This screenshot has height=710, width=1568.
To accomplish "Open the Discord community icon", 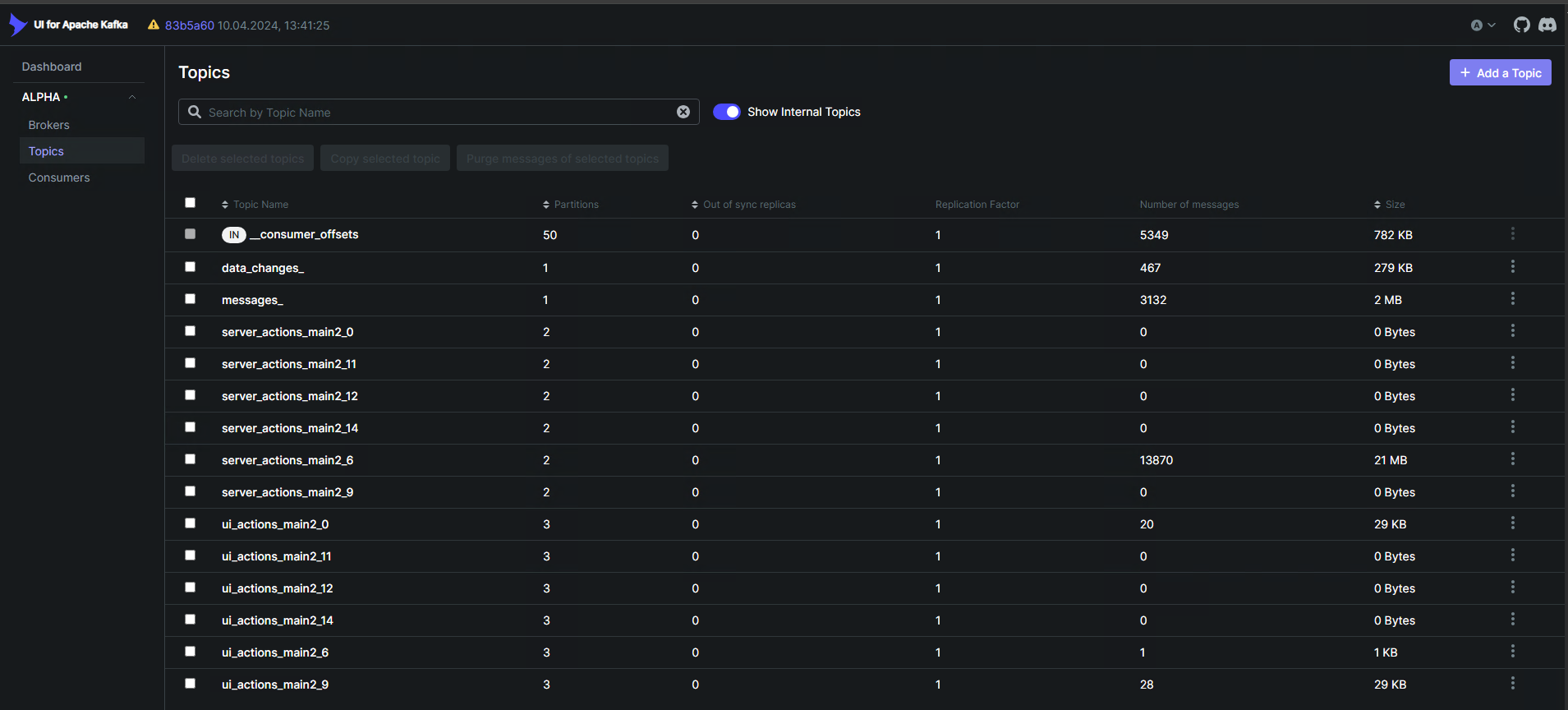I will click(1547, 25).
